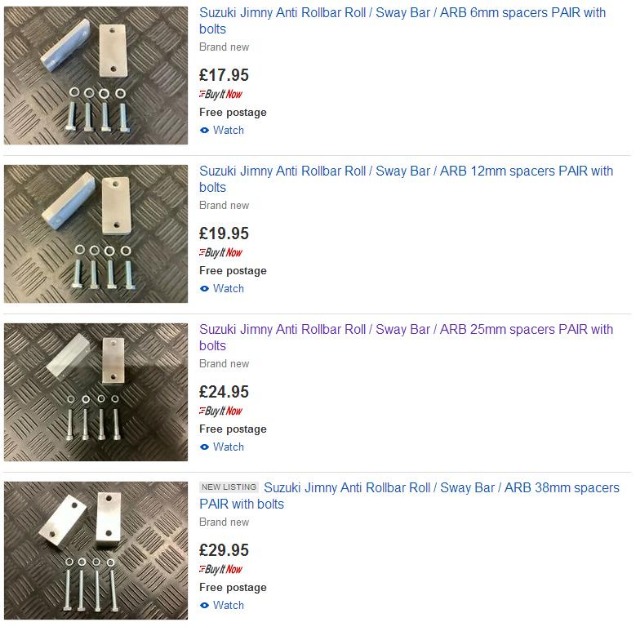Click the £29.95 price

224,550
